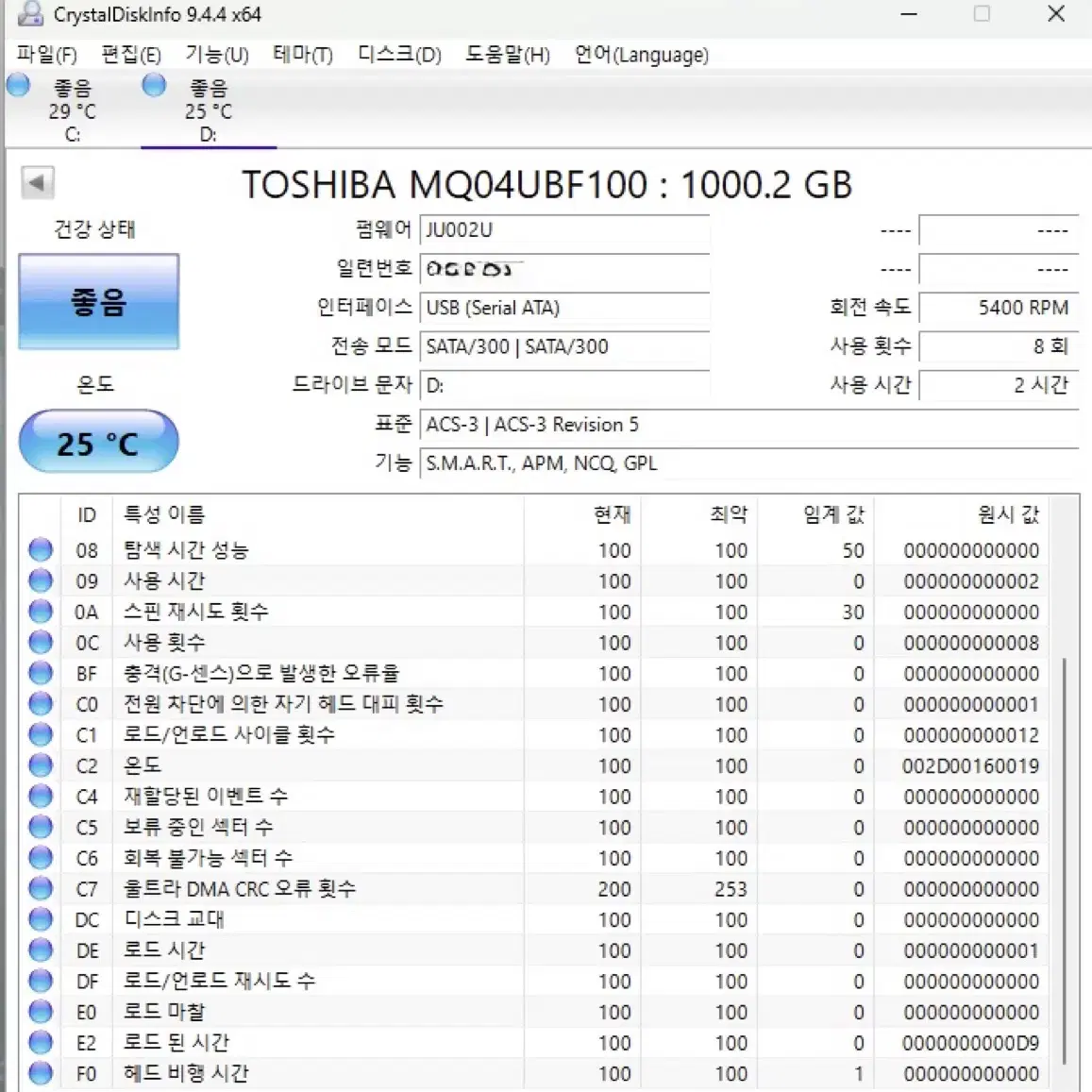
Task: Click raw value 000000000012 in row C1
Action: click(971, 735)
